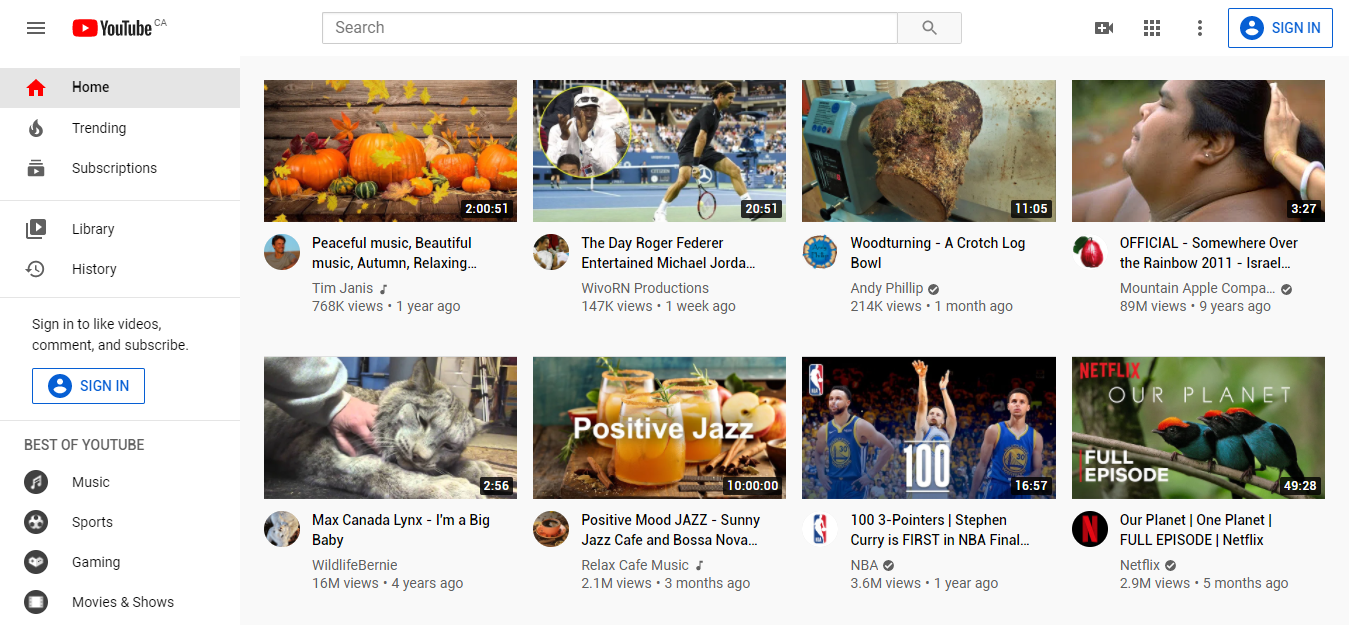Screen dimensions: 1349x625
Task: Visit the Tim Janis channel name
Action: tap(342, 288)
